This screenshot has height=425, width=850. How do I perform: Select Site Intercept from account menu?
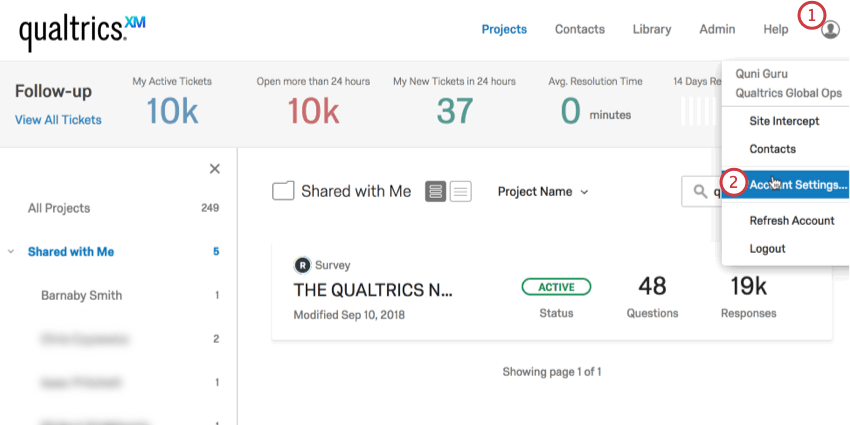pyautogui.click(x=784, y=121)
